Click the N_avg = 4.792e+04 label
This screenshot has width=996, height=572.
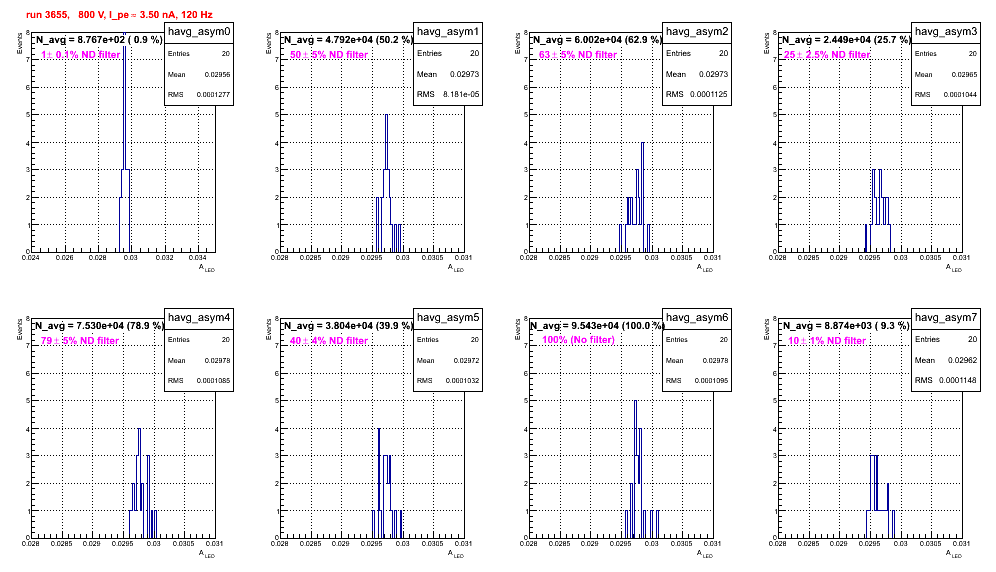tap(348, 39)
